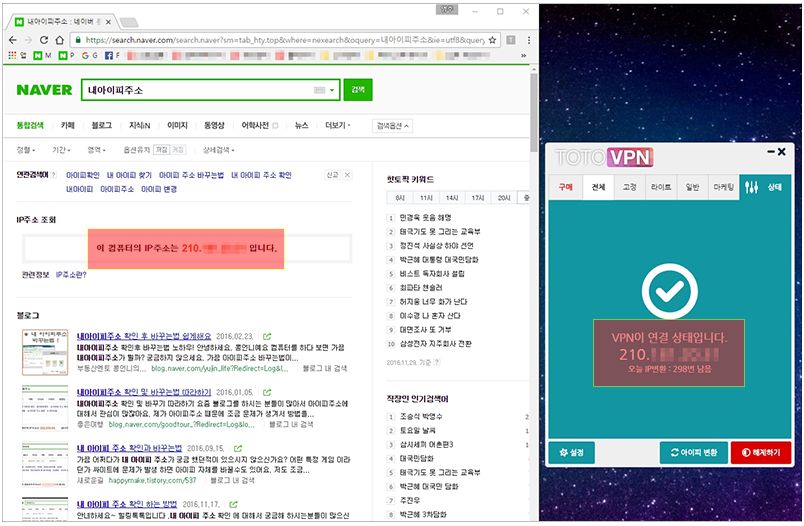Click the green 검색 search button

358,90
